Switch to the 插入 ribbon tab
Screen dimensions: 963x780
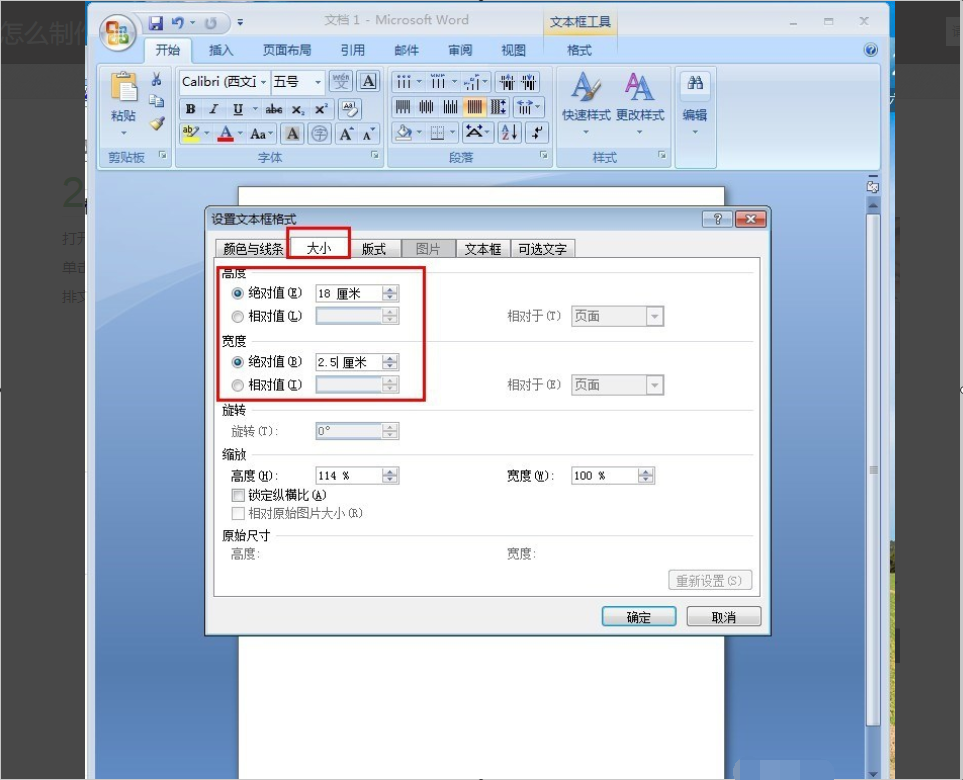coord(221,50)
